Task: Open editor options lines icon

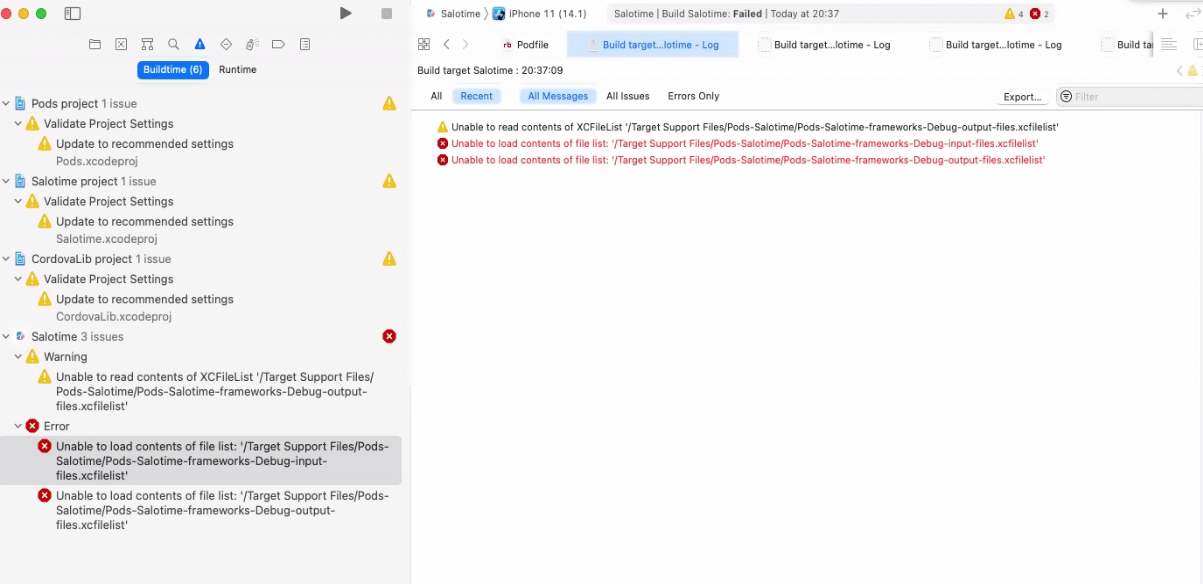Action: tap(1168, 44)
